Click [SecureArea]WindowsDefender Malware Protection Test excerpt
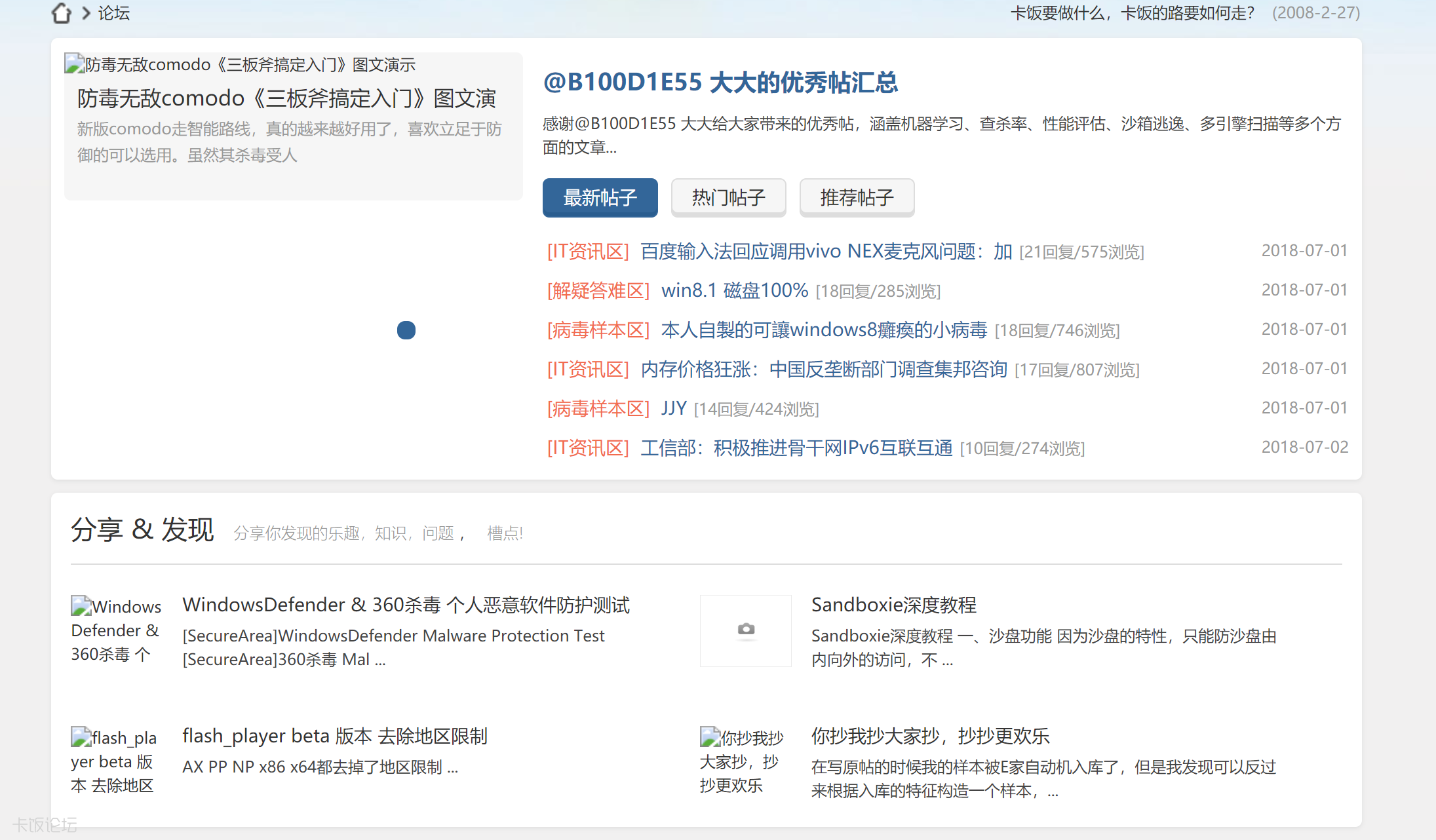Screen dimensions: 1436x840 click(x=393, y=648)
